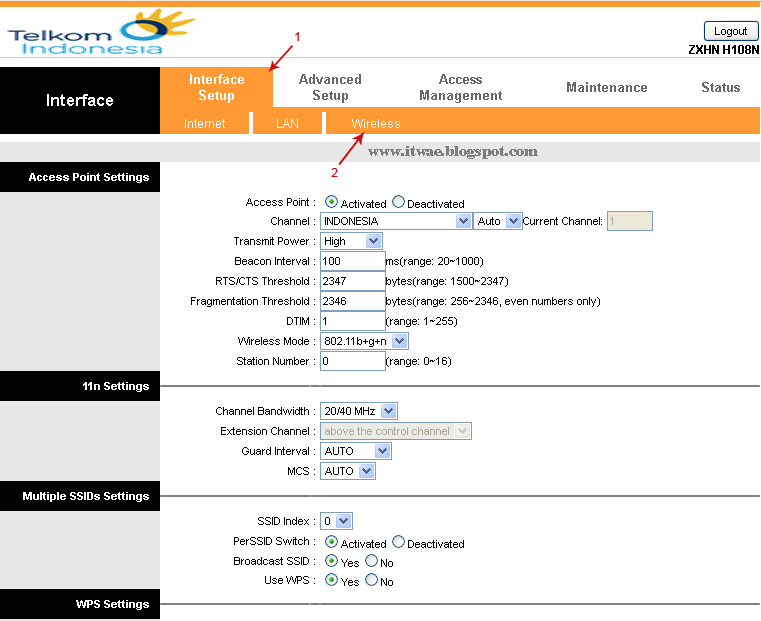Click the Guard Interval label
Image resolution: width=761 pixels, height=621 pixels.
(278, 451)
